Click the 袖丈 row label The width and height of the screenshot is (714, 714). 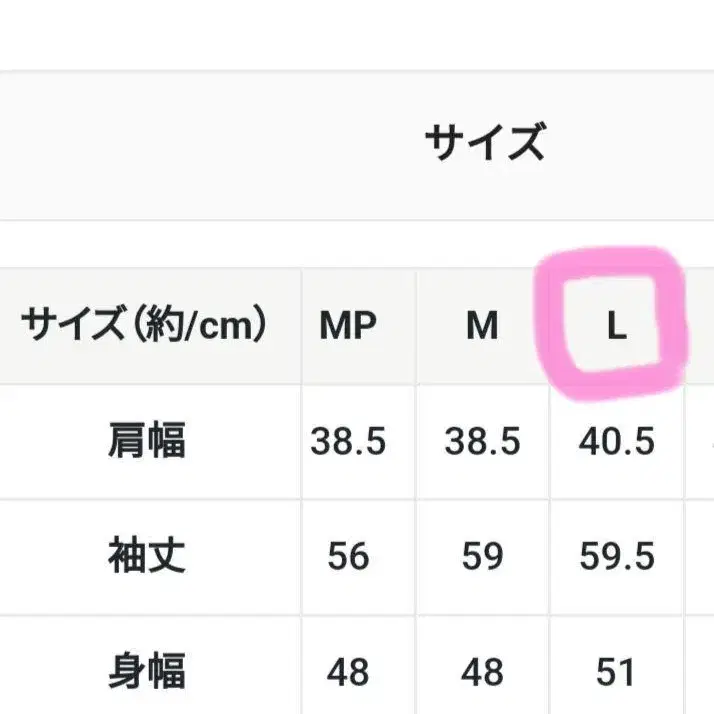(147, 556)
